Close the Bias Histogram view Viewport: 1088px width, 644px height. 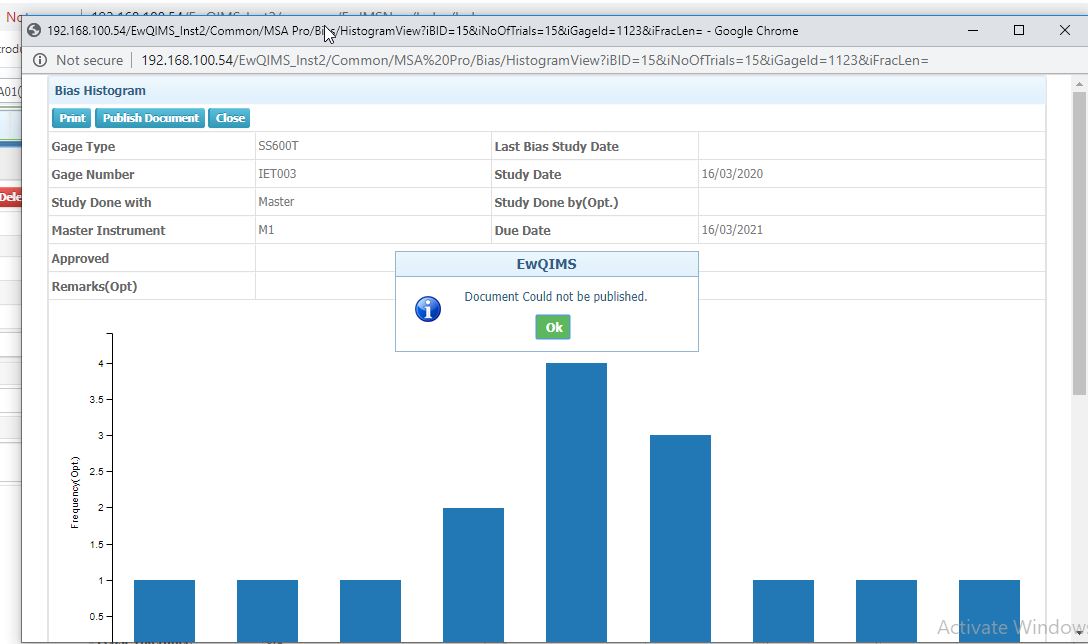[230, 118]
